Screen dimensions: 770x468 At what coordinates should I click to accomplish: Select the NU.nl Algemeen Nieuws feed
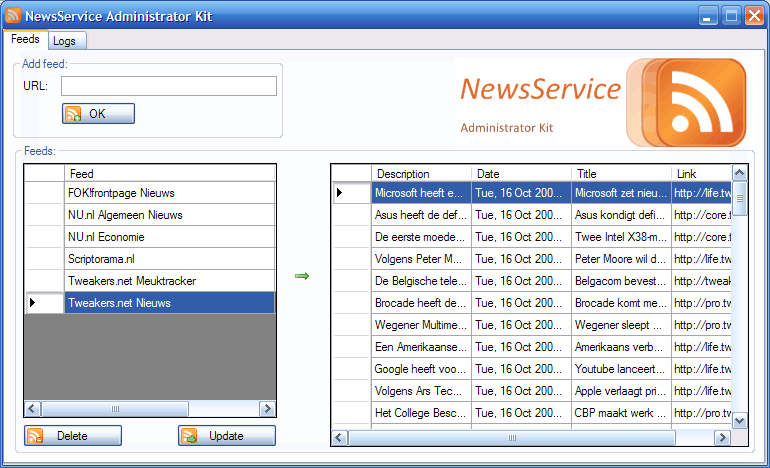click(169, 215)
